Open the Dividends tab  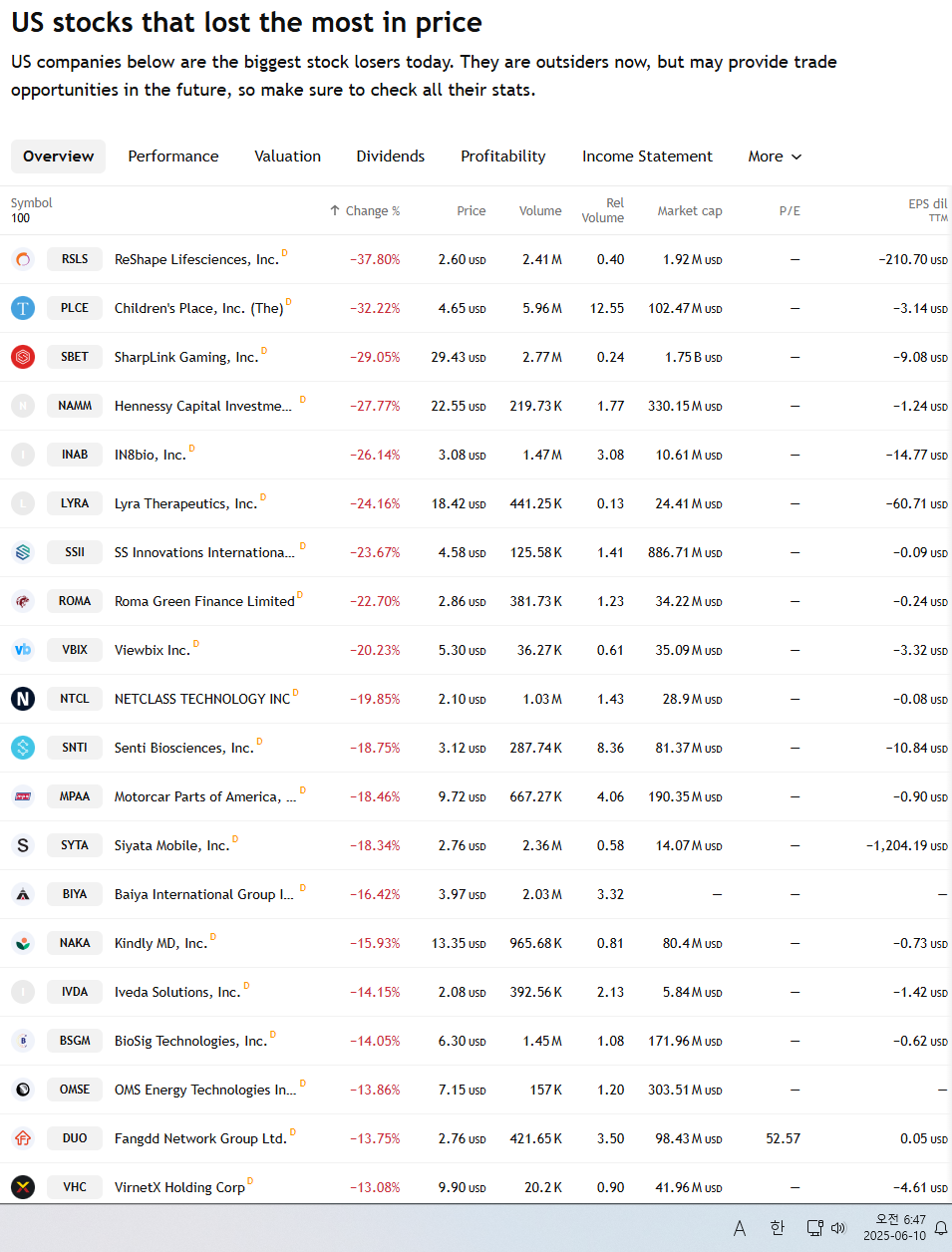point(391,156)
